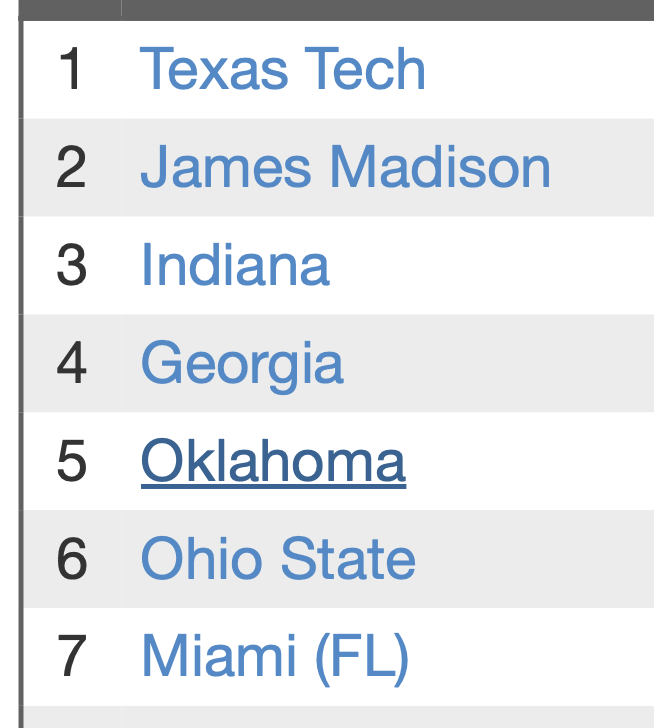Click the James Madison link
The image size is (654, 728).
[x=345, y=167]
